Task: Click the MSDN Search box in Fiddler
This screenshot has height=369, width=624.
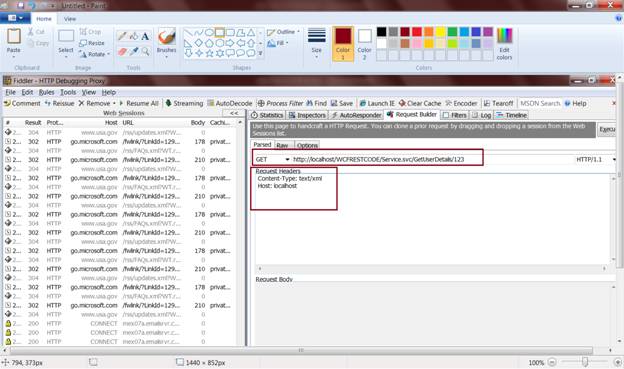Action: tap(540, 103)
